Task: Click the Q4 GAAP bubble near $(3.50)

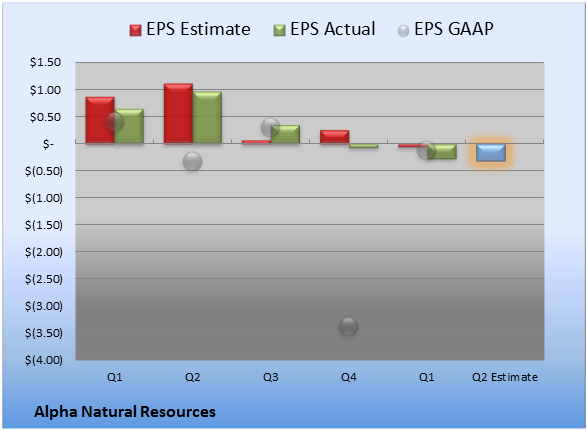Action: pos(349,326)
